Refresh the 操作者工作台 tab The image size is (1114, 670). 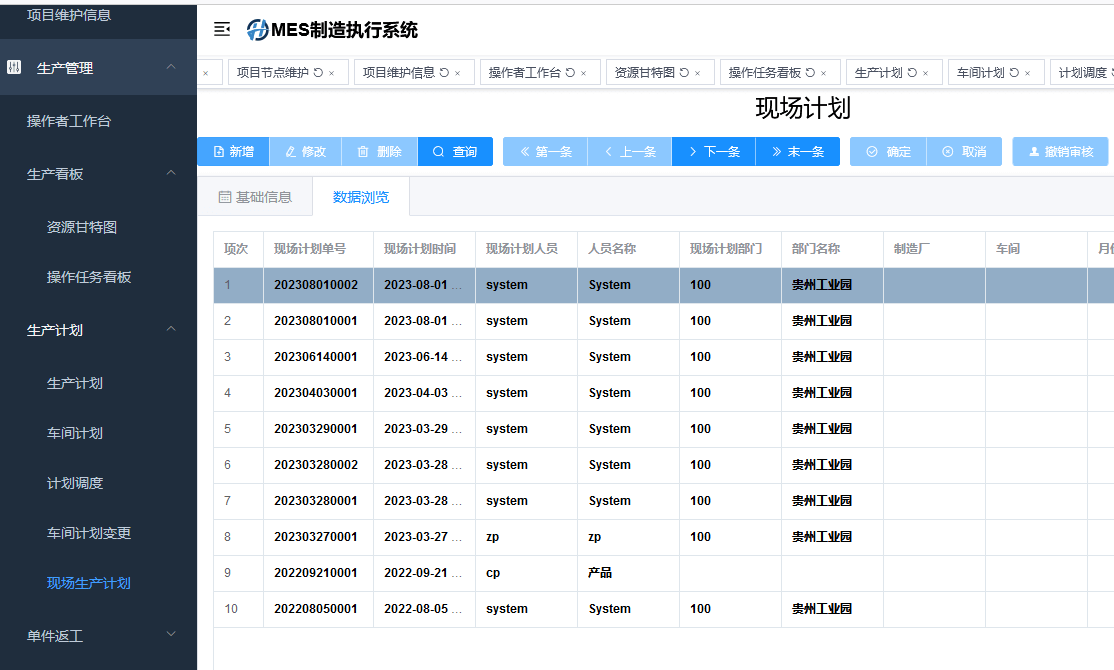[570, 72]
